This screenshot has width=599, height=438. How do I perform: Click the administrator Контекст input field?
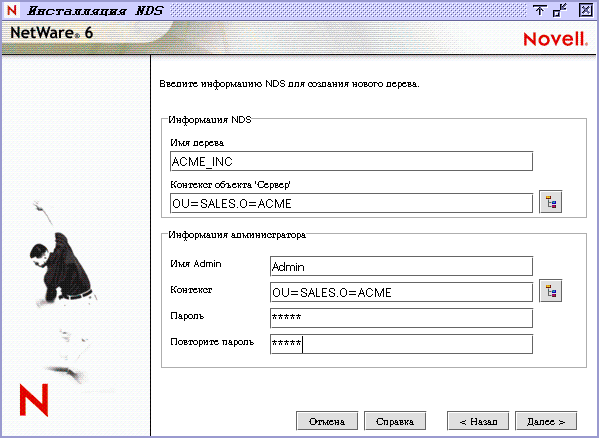401,292
